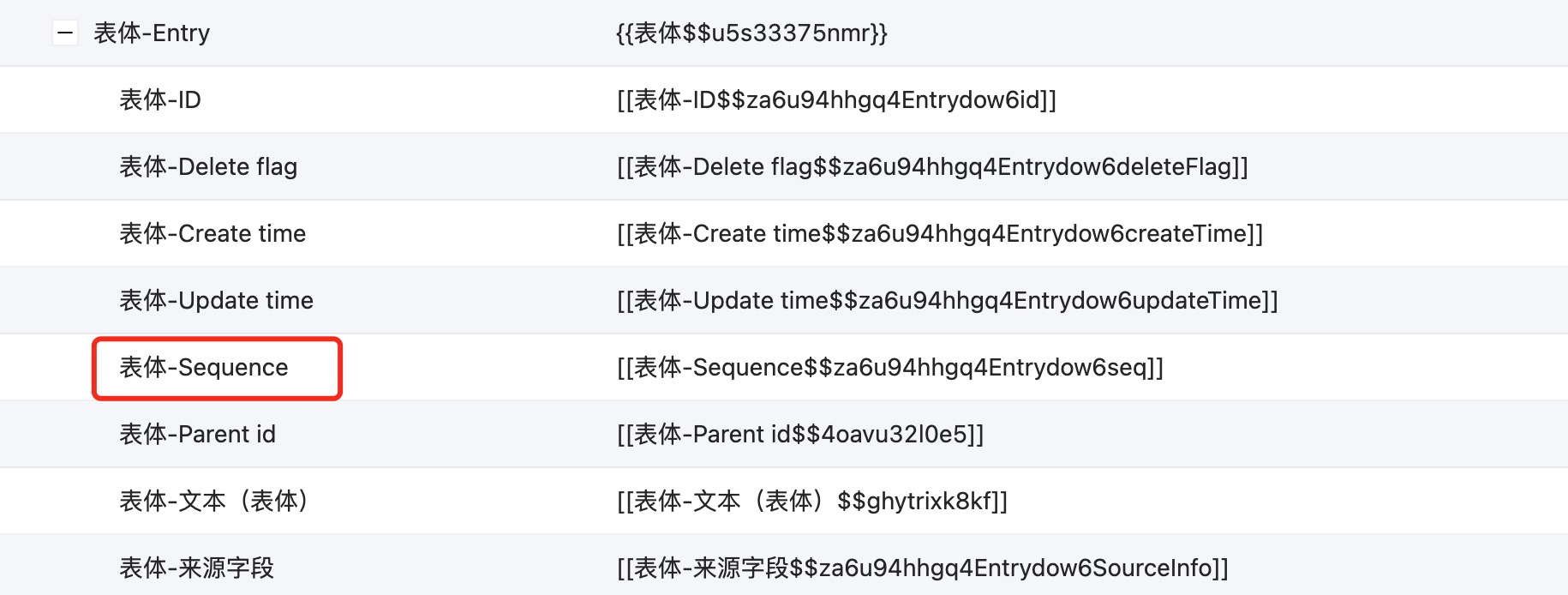Click the Parent id placeholder with 4oavu32l0e5

[x=800, y=435]
